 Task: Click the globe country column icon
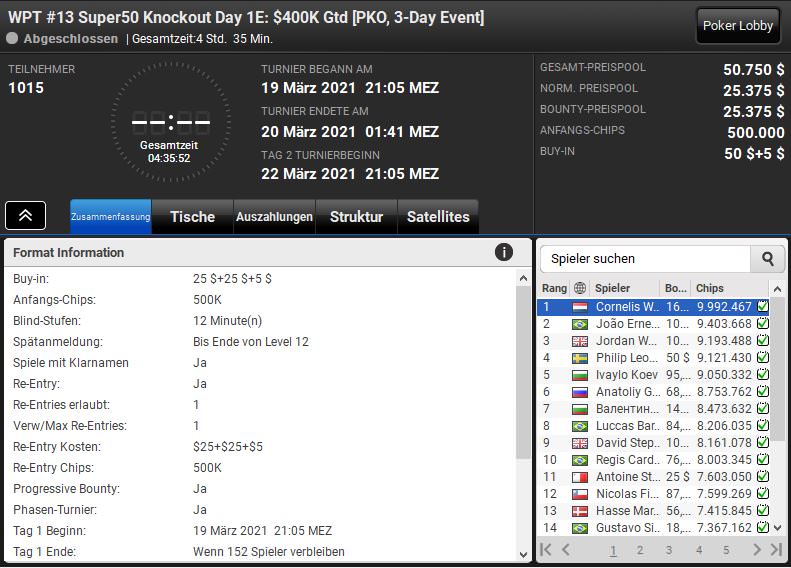coord(580,288)
